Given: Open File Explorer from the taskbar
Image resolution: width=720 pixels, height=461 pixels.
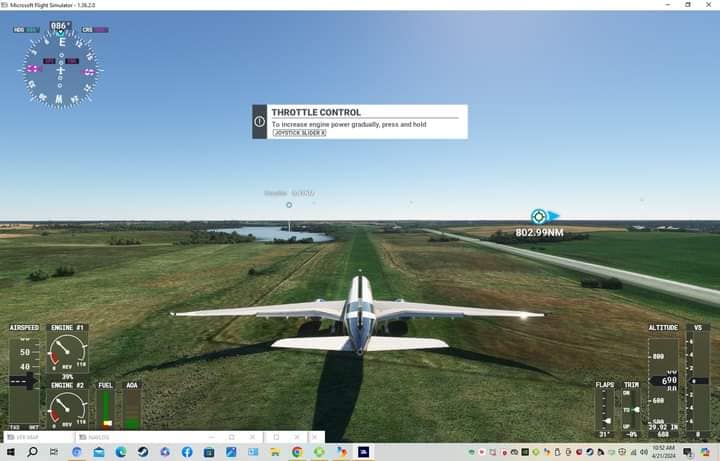Looking at the screenshot, I should 275,452.
